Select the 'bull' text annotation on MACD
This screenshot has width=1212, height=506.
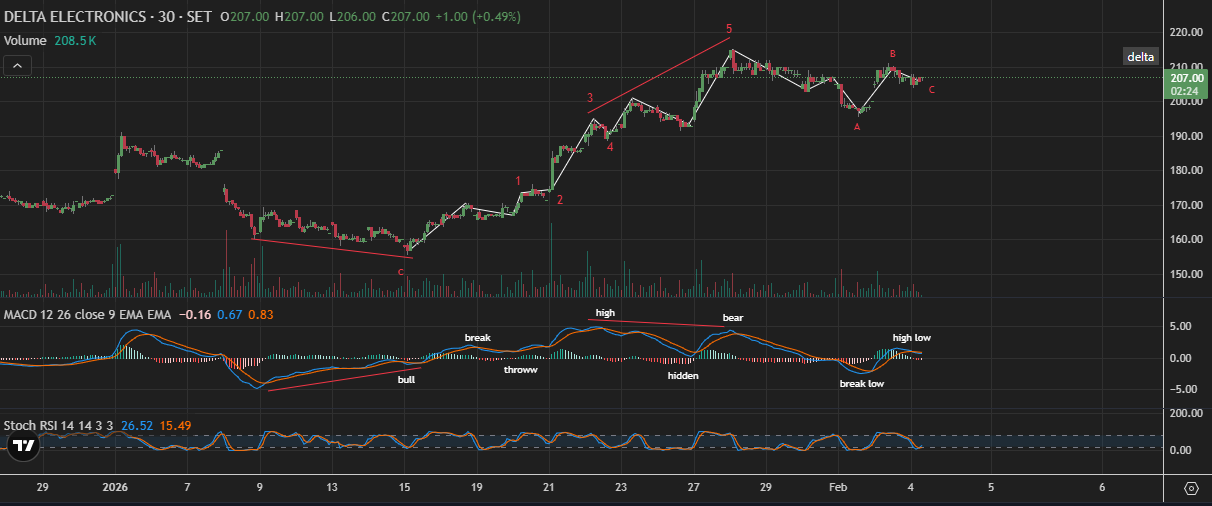coord(406,380)
